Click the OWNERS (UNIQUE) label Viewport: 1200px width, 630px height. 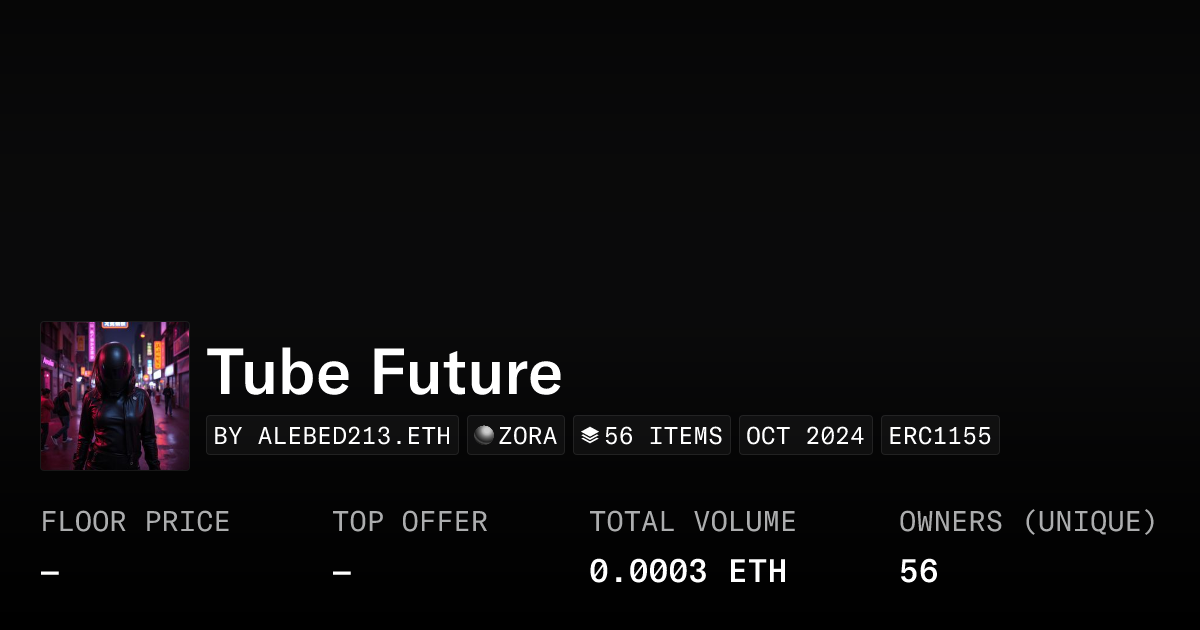(x=1027, y=522)
